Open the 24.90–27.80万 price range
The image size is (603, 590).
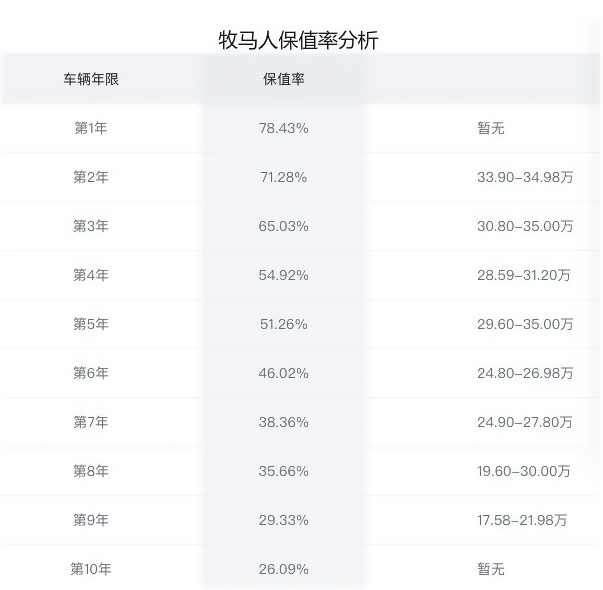point(525,422)
